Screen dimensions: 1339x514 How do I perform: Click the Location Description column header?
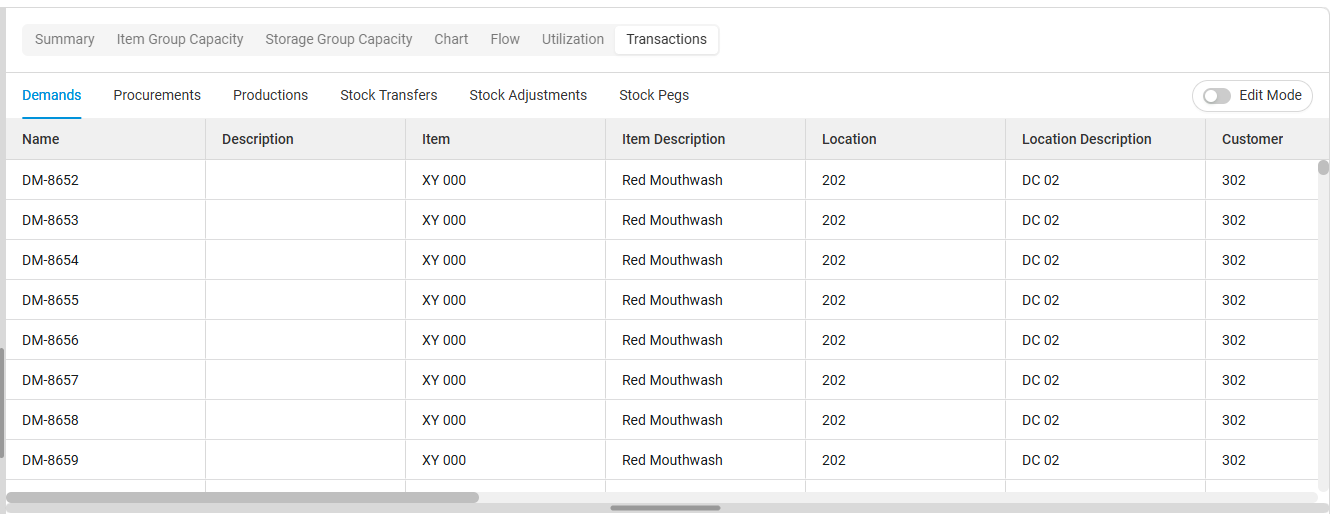click(x=1106, y=140)
